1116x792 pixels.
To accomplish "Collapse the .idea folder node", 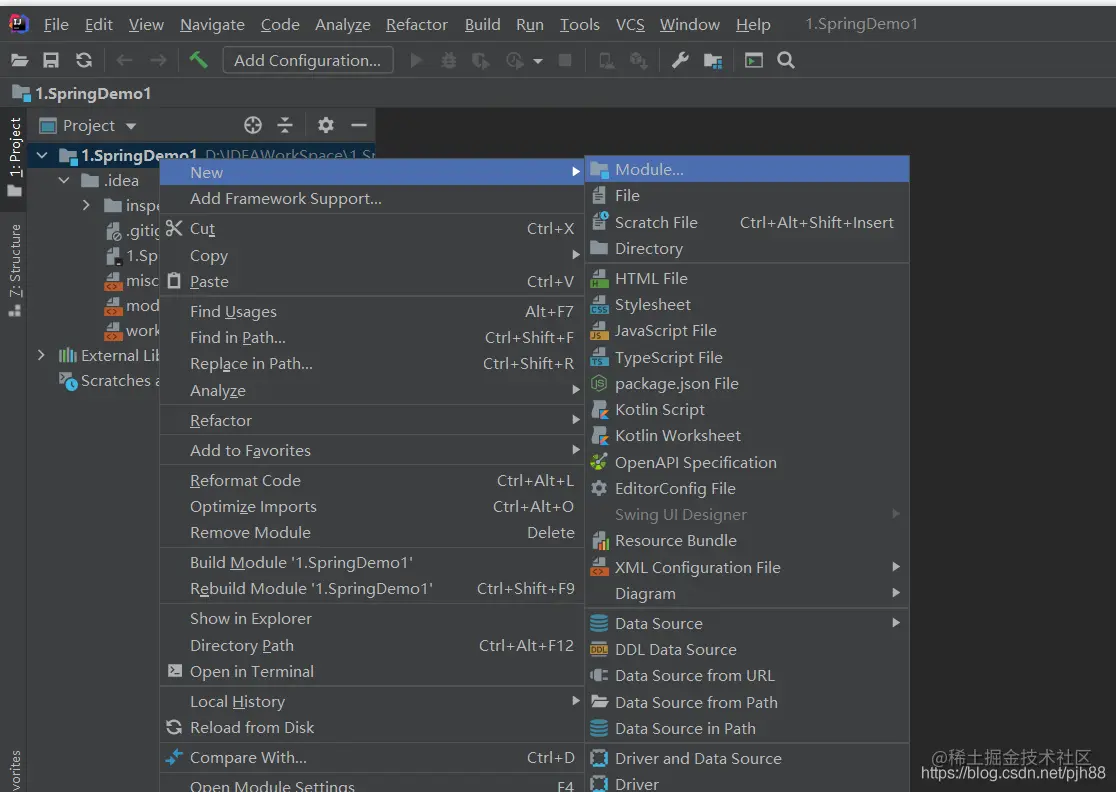I will (64, 181).
